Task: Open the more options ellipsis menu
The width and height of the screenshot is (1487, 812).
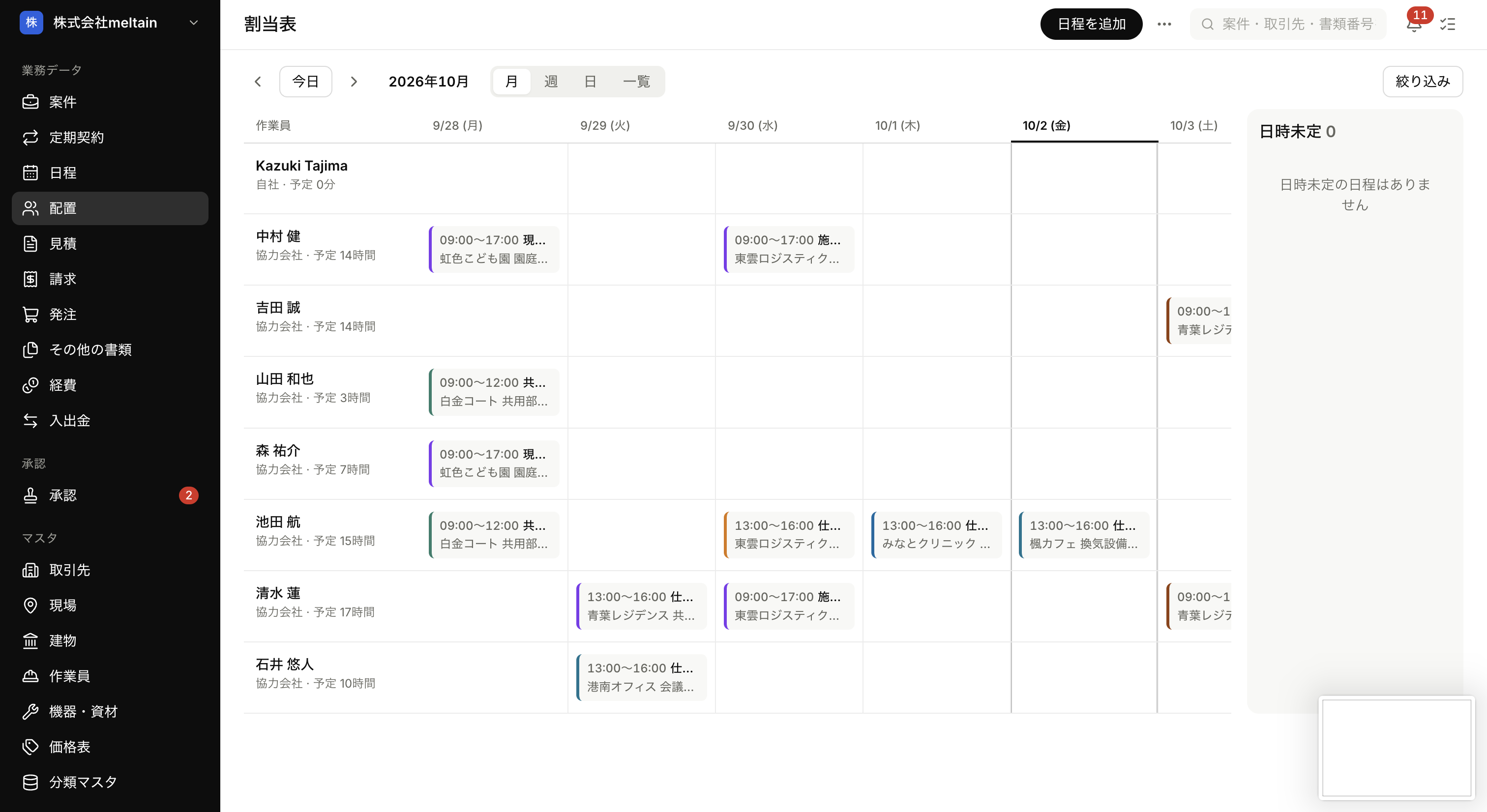Action: [1164, 24]
